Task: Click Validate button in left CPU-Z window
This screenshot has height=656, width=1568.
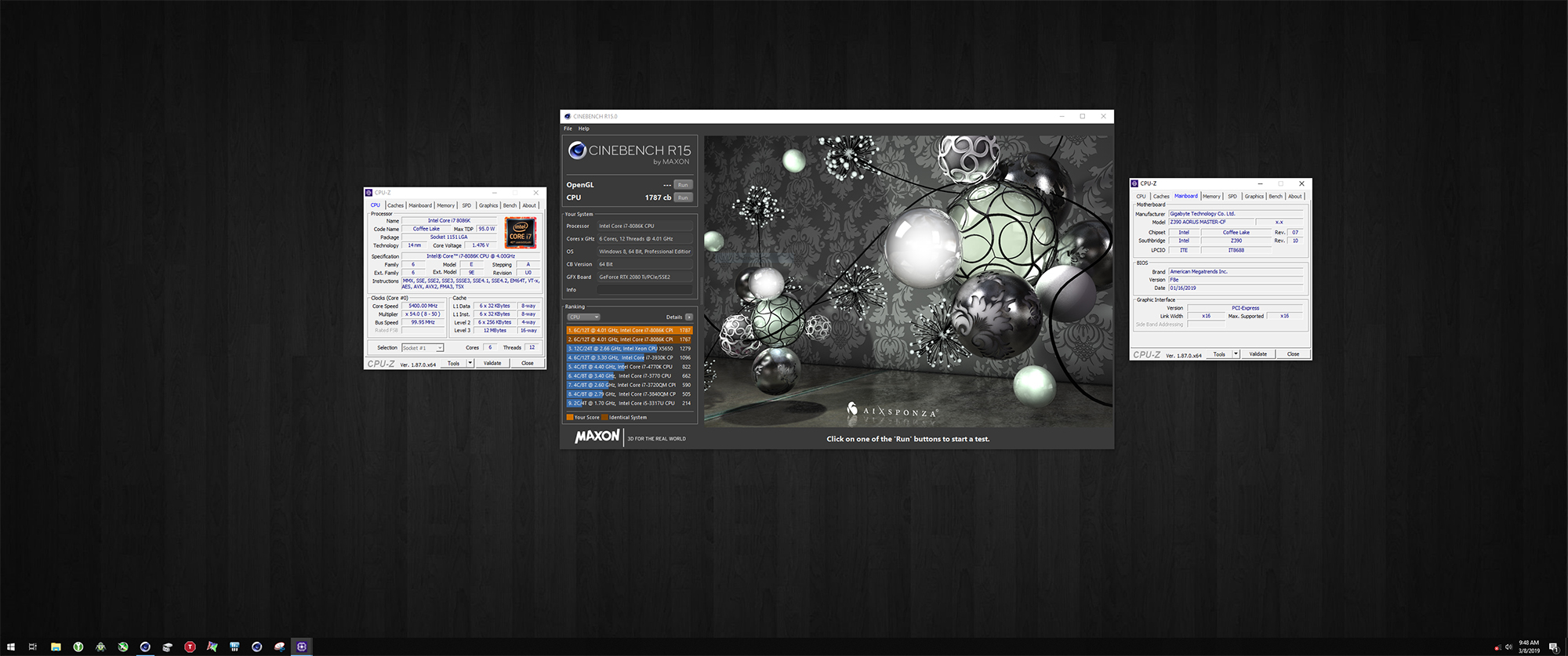Action: click(x=492, y=363)
